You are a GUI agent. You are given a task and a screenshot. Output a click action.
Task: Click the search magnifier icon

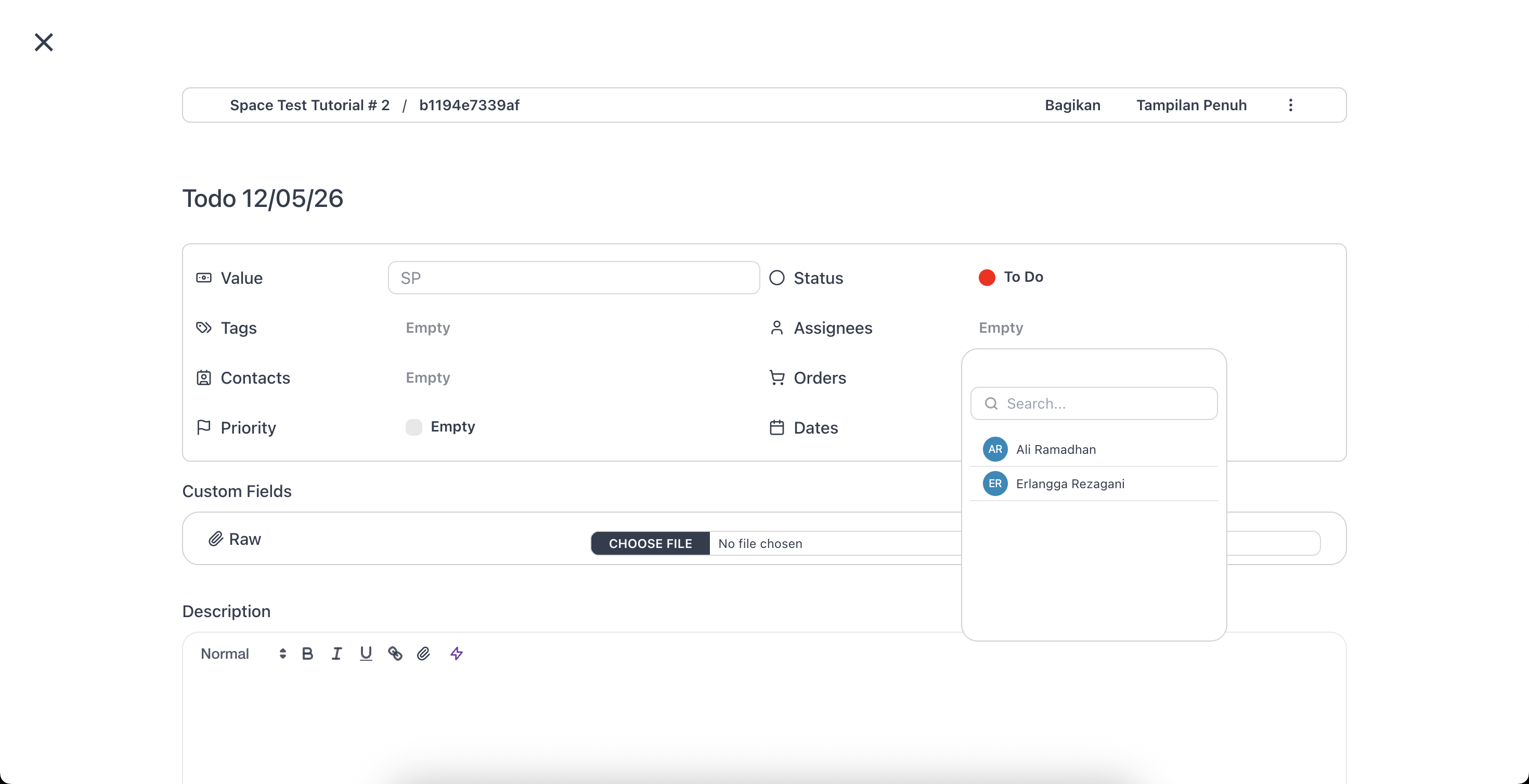tap(991, 403)
